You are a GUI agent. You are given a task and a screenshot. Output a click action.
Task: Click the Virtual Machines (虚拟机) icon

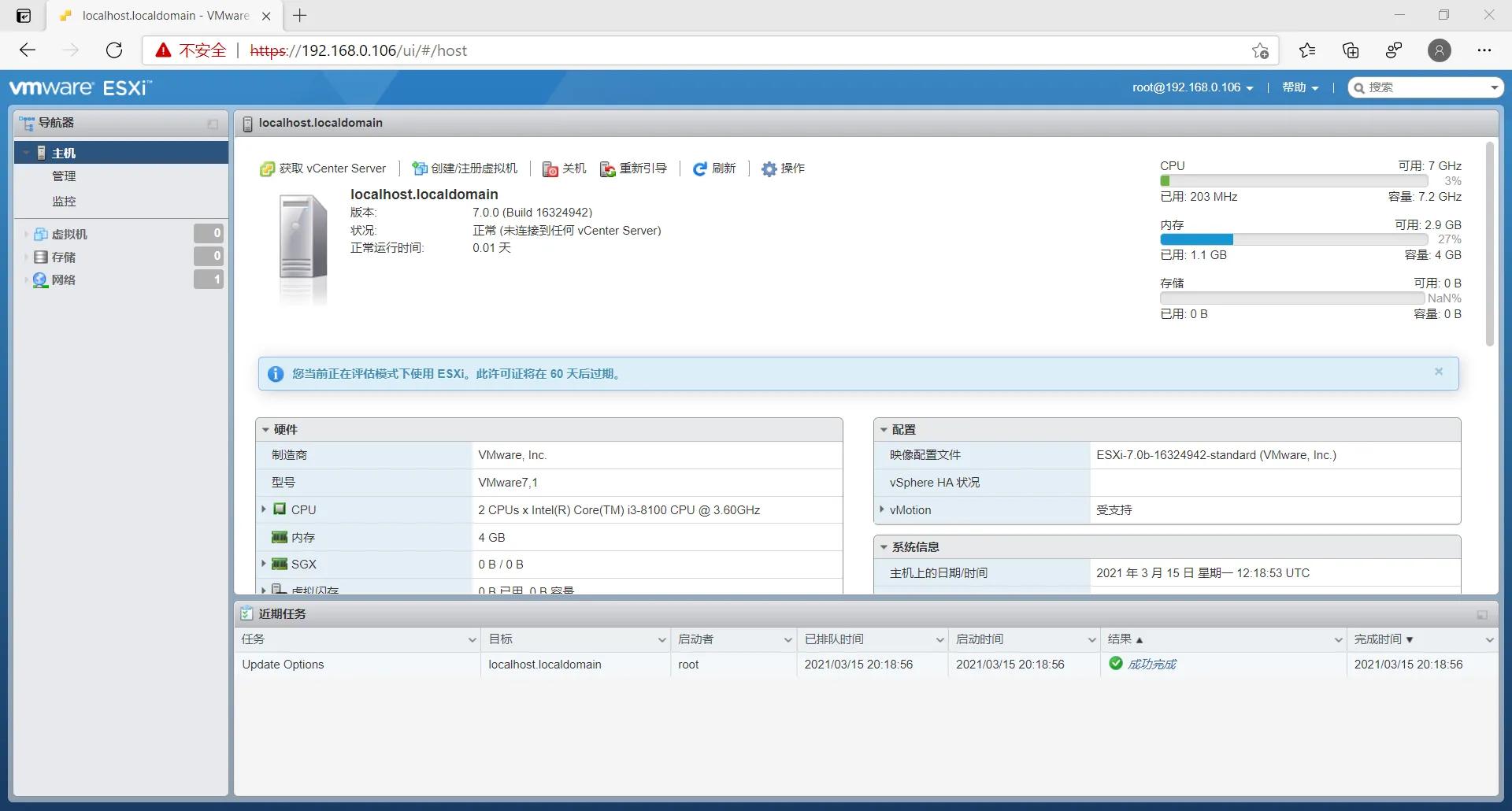pos(41,235)
